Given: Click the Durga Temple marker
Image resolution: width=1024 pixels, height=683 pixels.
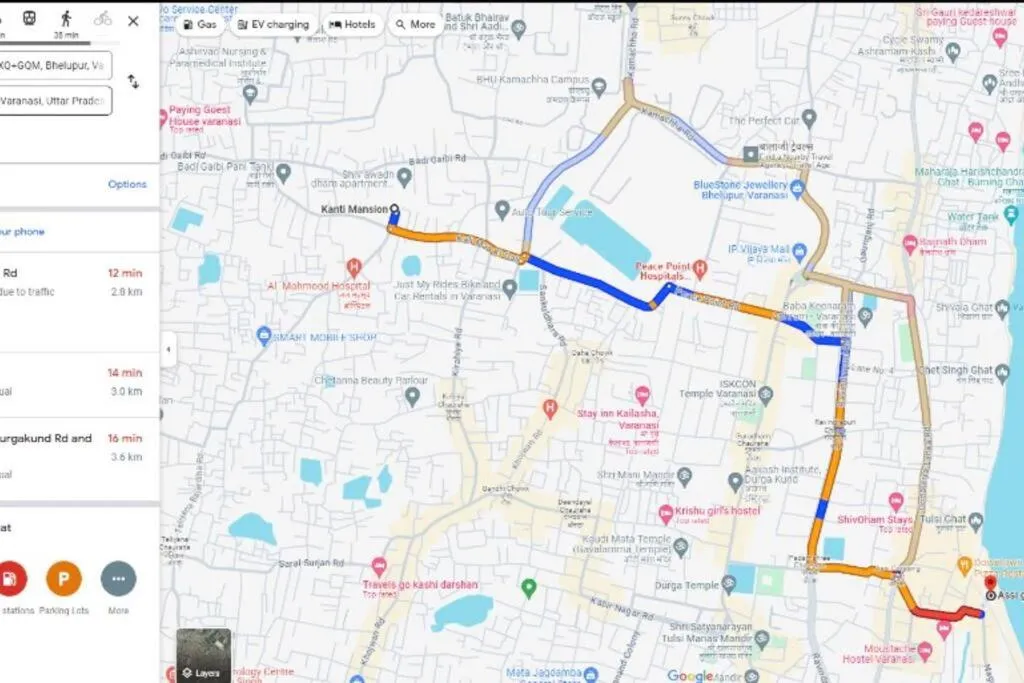Looking at the screenshot, I should (x=729, y=585).
